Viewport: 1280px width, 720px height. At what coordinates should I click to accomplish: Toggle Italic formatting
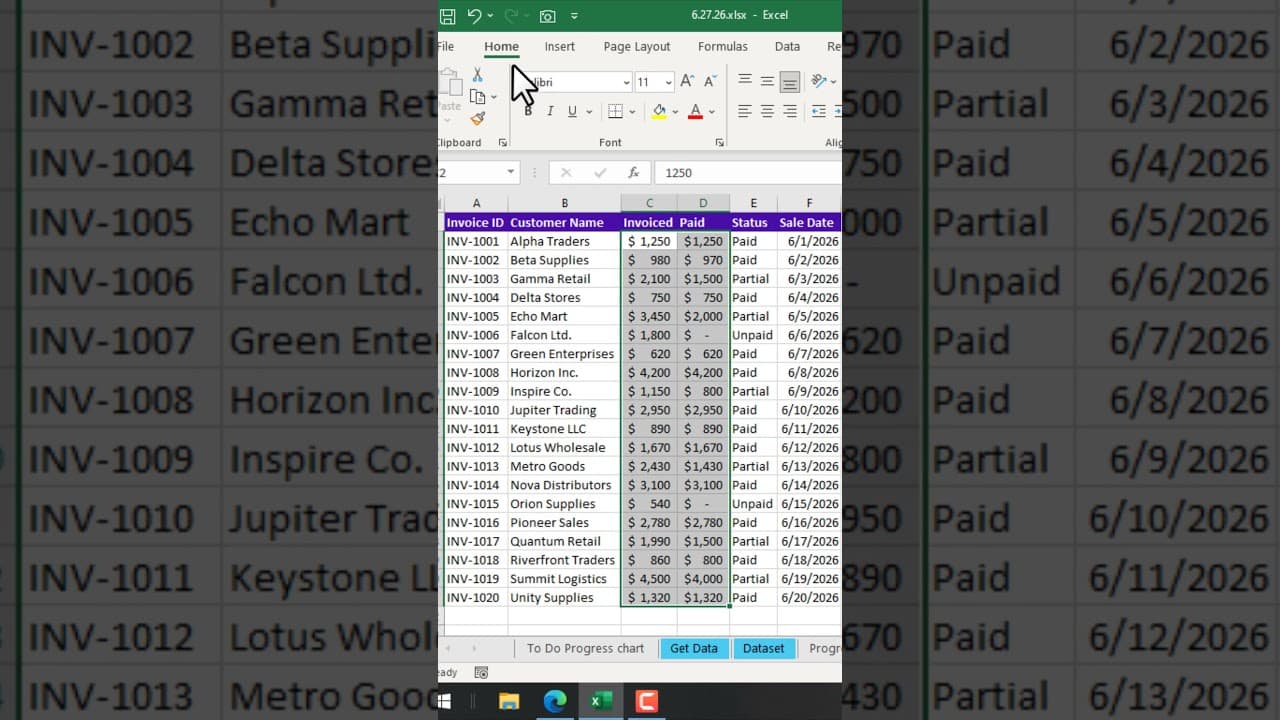tap(550, 111)
